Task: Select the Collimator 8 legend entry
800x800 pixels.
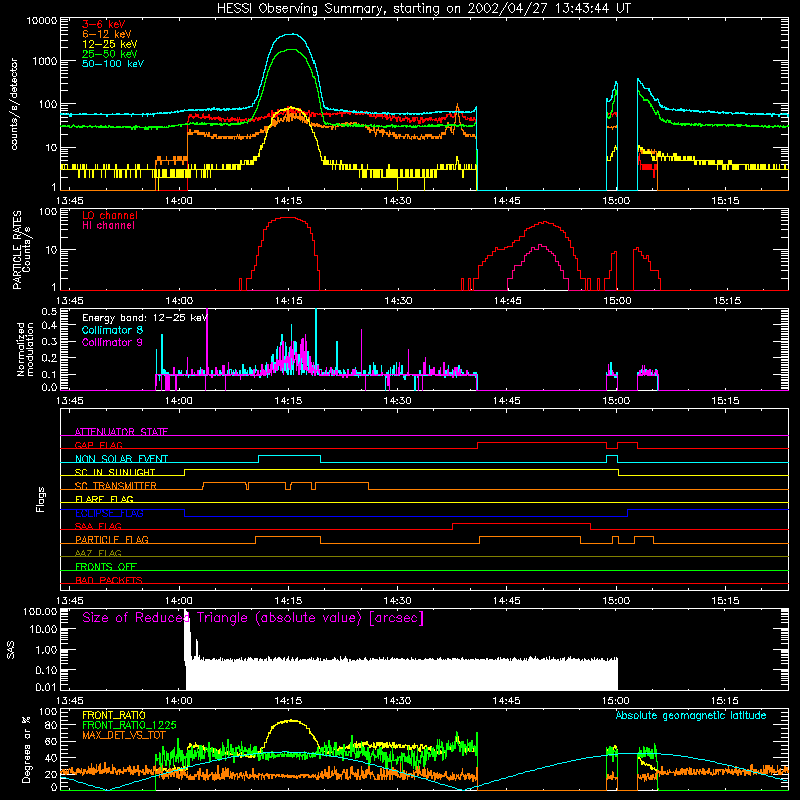Action: [x=112, y=330]
